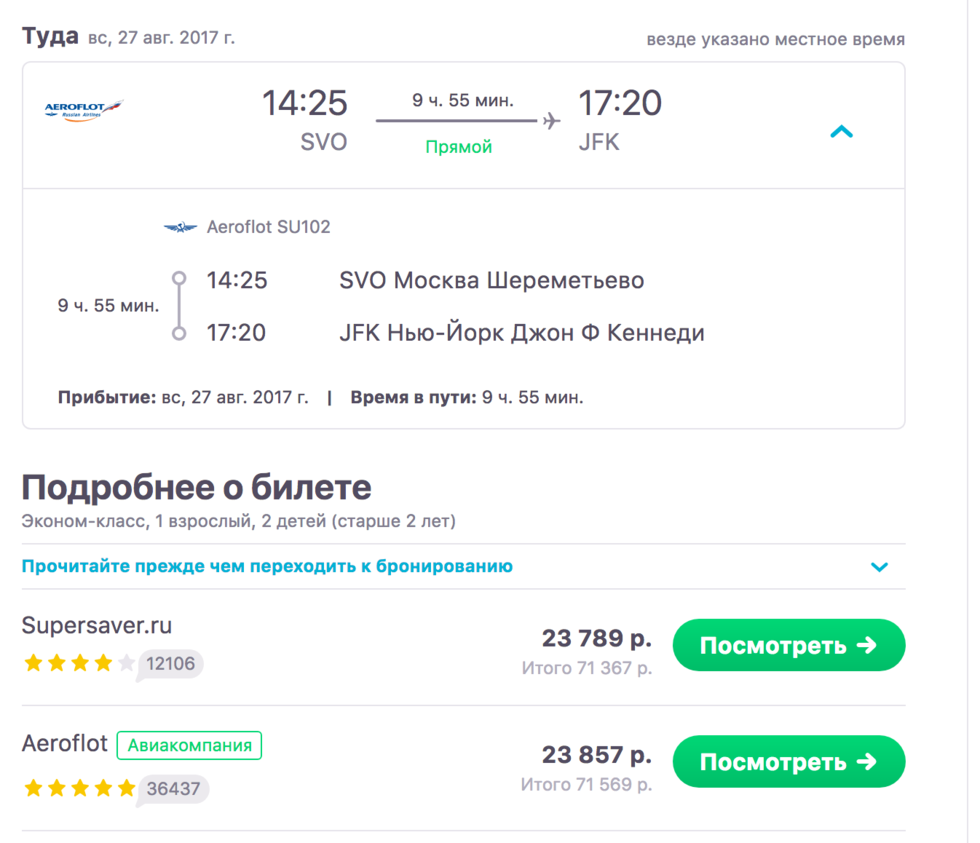Collapse flight details with the up chevron
The height and width of the screenshot is (843, 980).
pos(841,132)
